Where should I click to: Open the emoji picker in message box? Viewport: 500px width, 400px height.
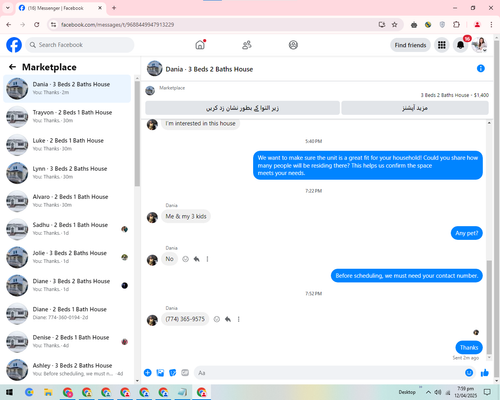click(469, 373)
